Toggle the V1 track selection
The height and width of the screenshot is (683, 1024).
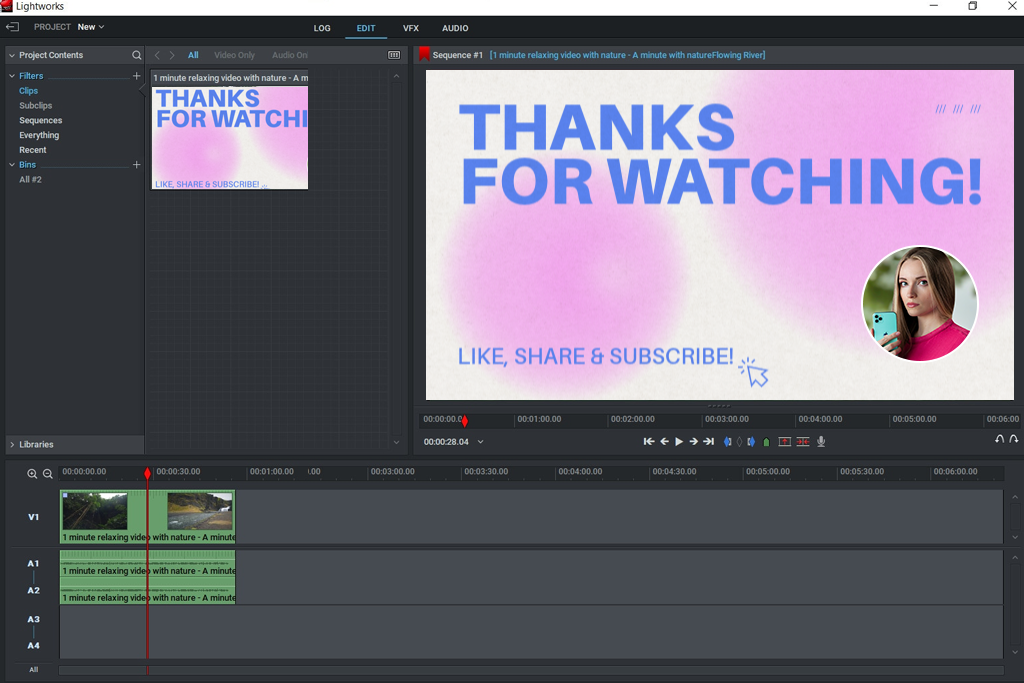[x=33, y=517]
